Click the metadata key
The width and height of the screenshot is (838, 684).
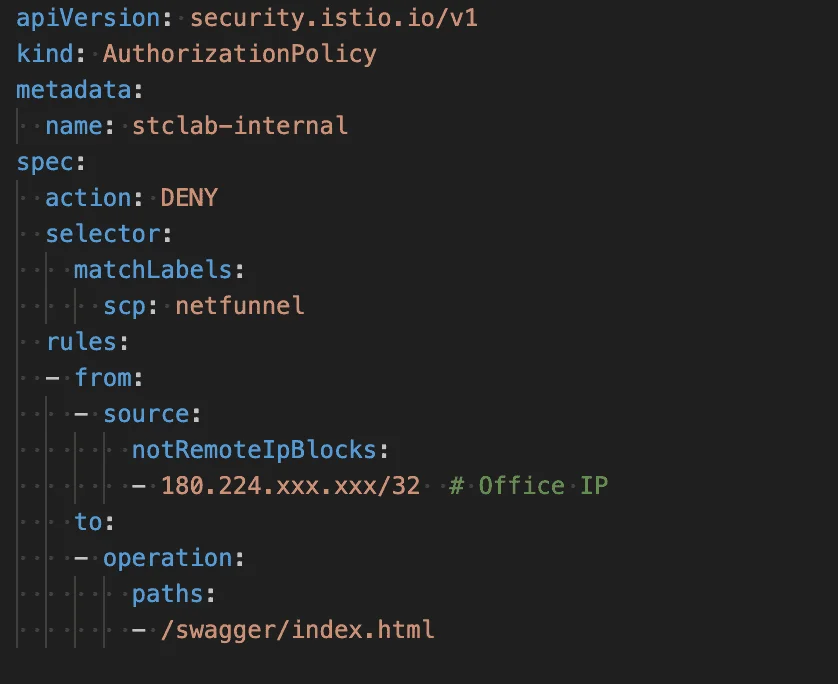click(73, 90)
